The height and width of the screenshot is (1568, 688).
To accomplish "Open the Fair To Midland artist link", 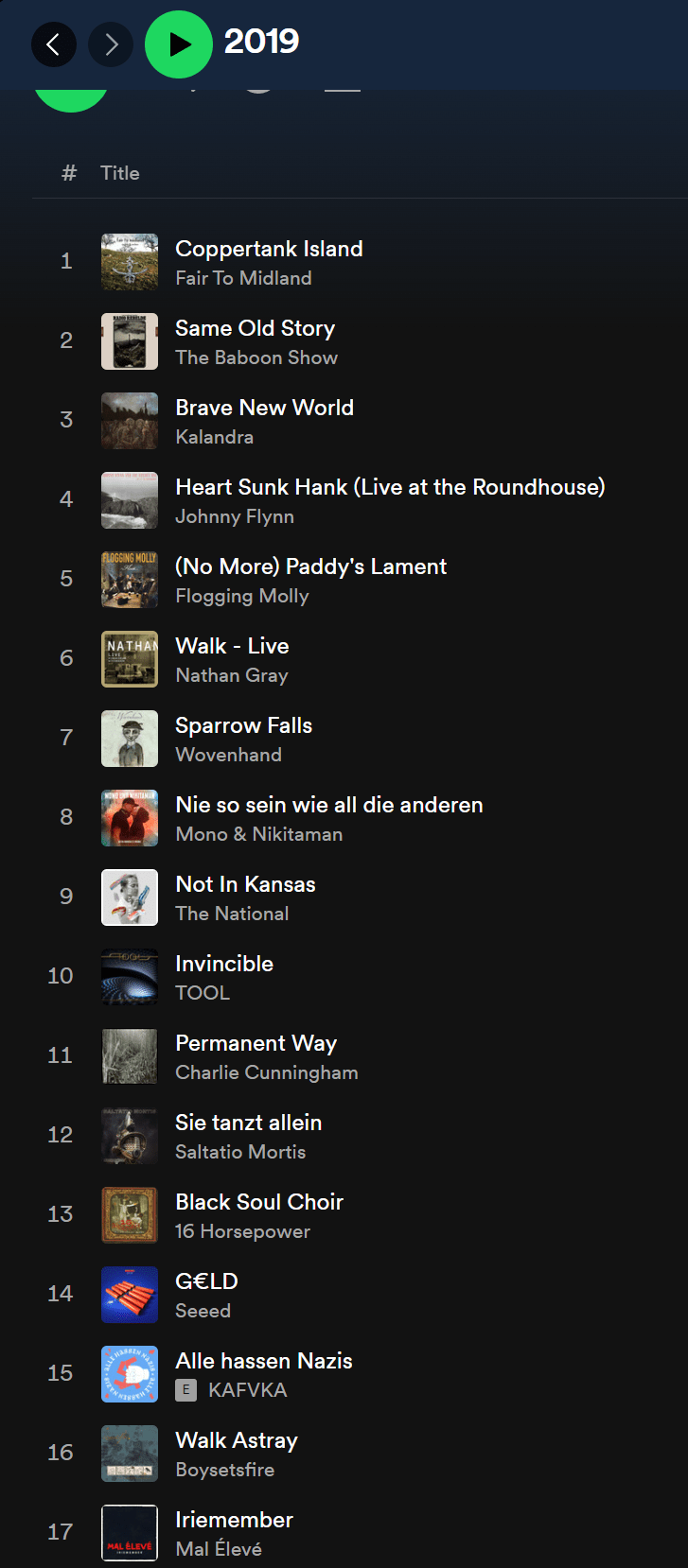I will [x=243, y=278].
